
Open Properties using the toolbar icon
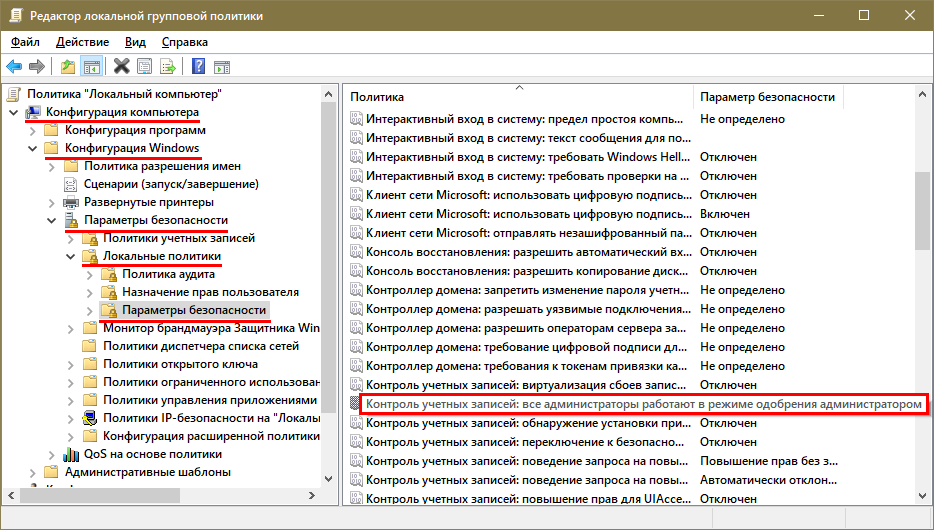(x=145, y=67)
